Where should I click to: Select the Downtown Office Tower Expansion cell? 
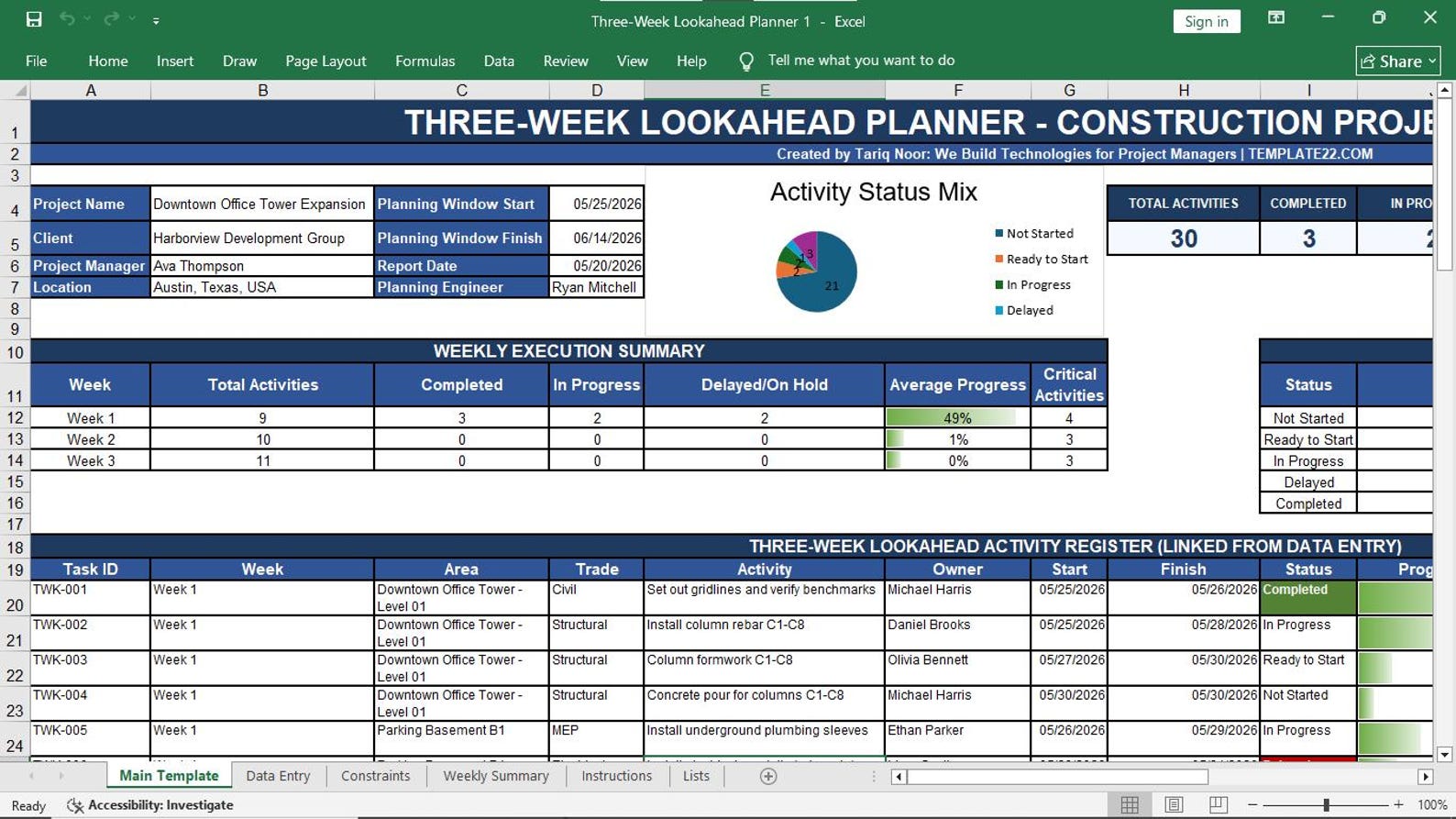point(262,204)
